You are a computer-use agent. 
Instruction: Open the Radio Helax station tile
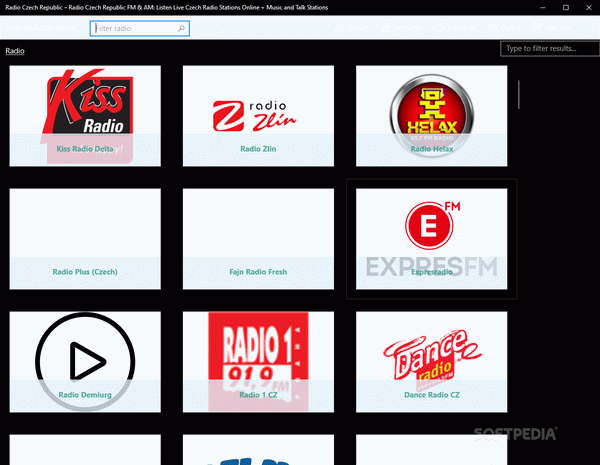(432, 116)
